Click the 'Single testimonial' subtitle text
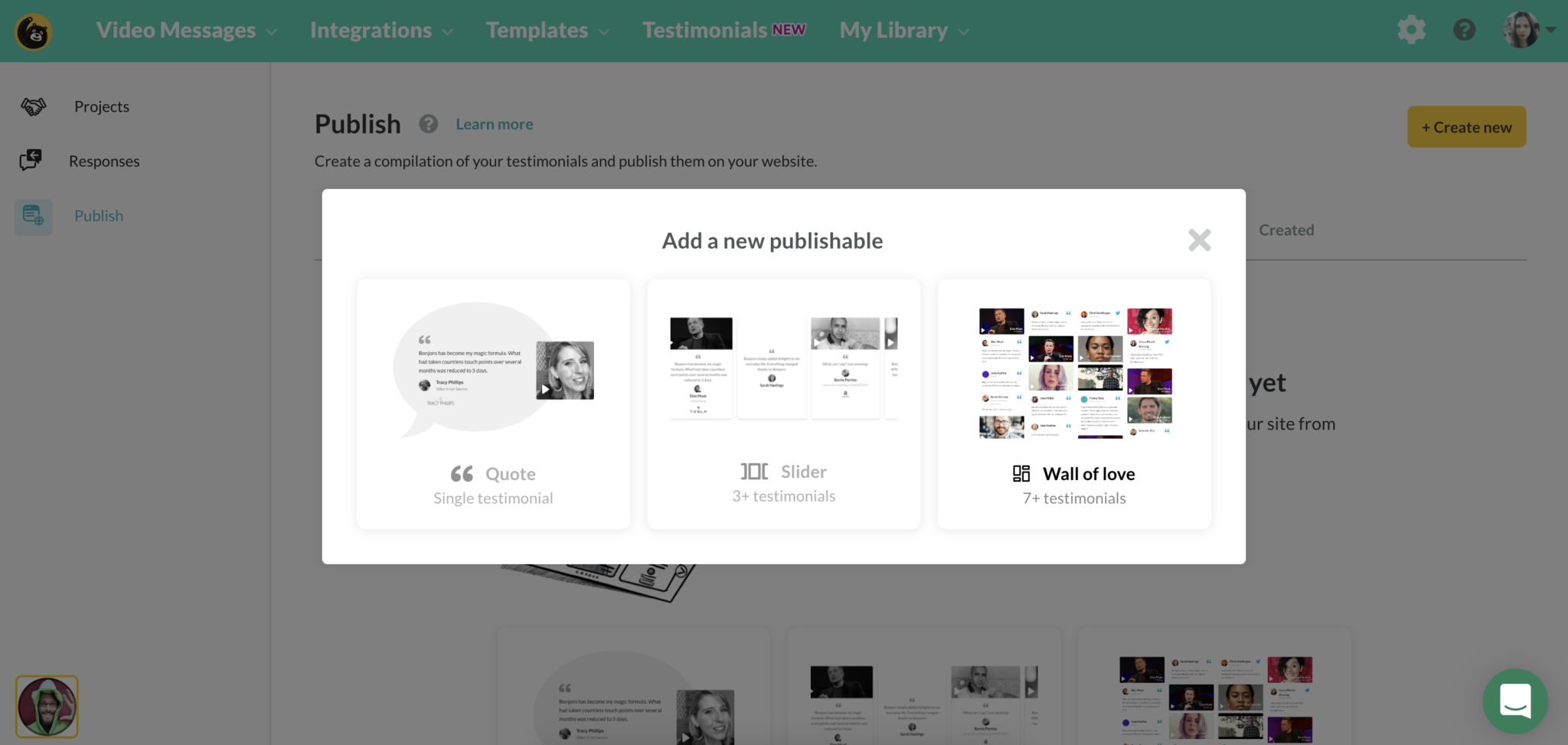The height and width of the screenshot is (745, 1568). point(493,498)
